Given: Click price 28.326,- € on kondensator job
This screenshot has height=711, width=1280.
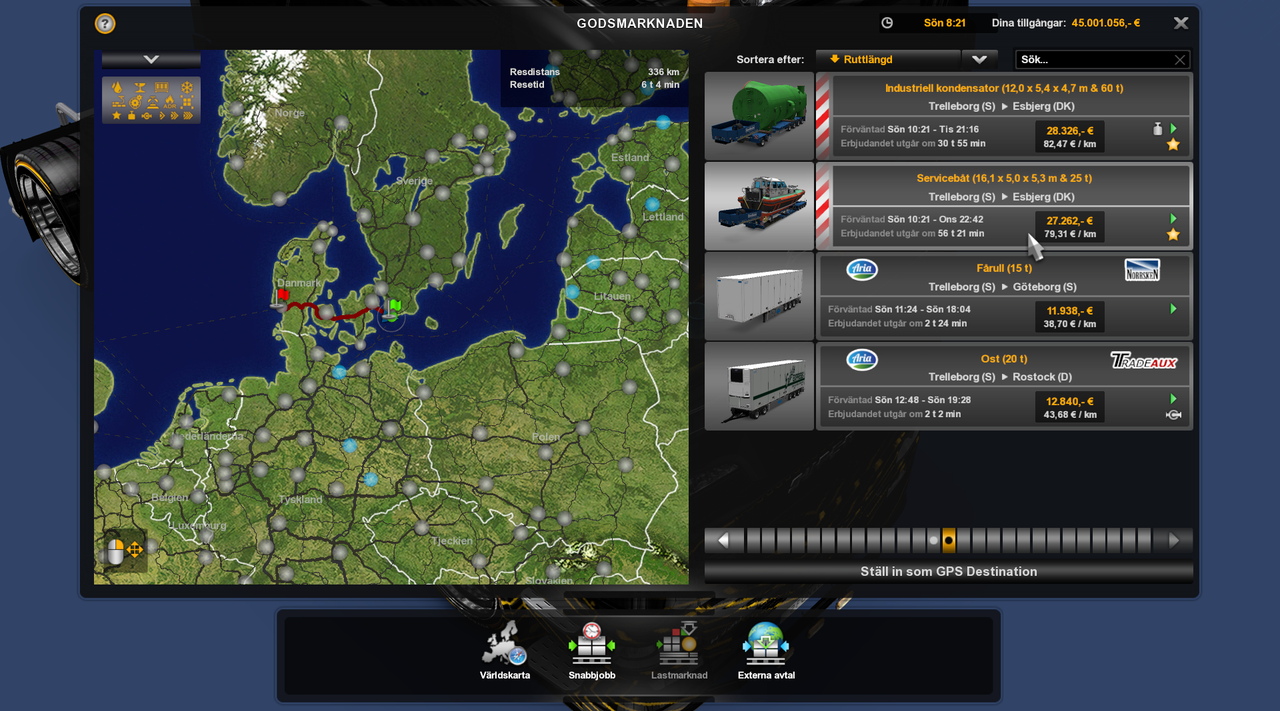Looking at the screenshot, I should 1069,131.
